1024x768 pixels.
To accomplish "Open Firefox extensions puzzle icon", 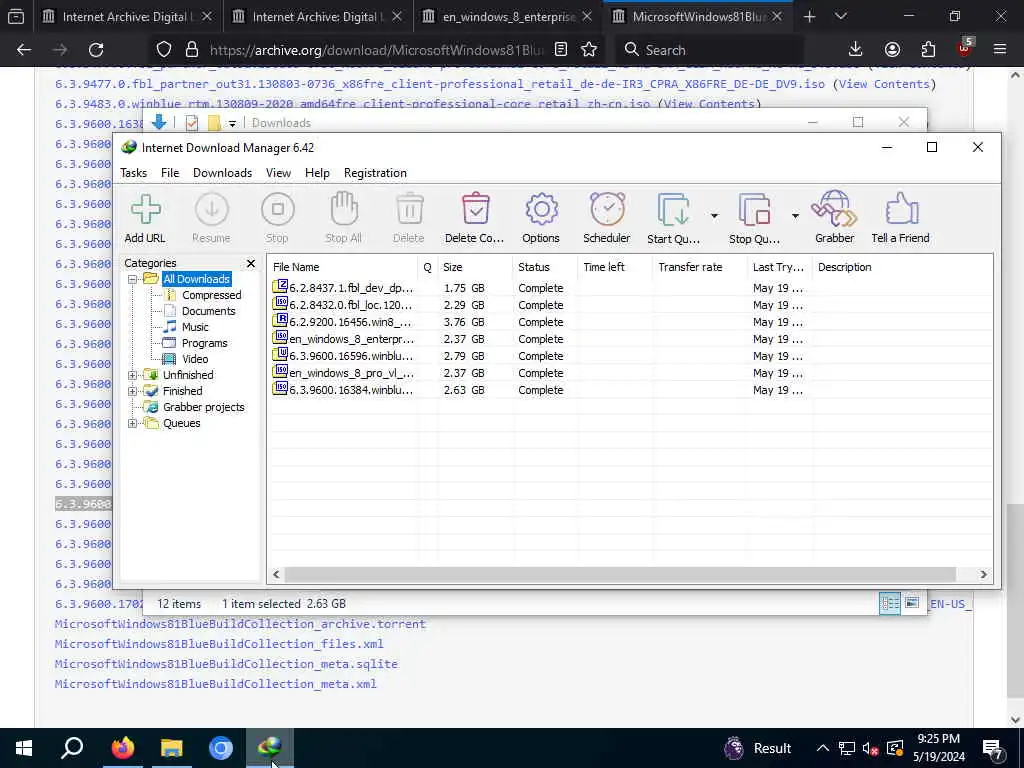I will 928,50.
